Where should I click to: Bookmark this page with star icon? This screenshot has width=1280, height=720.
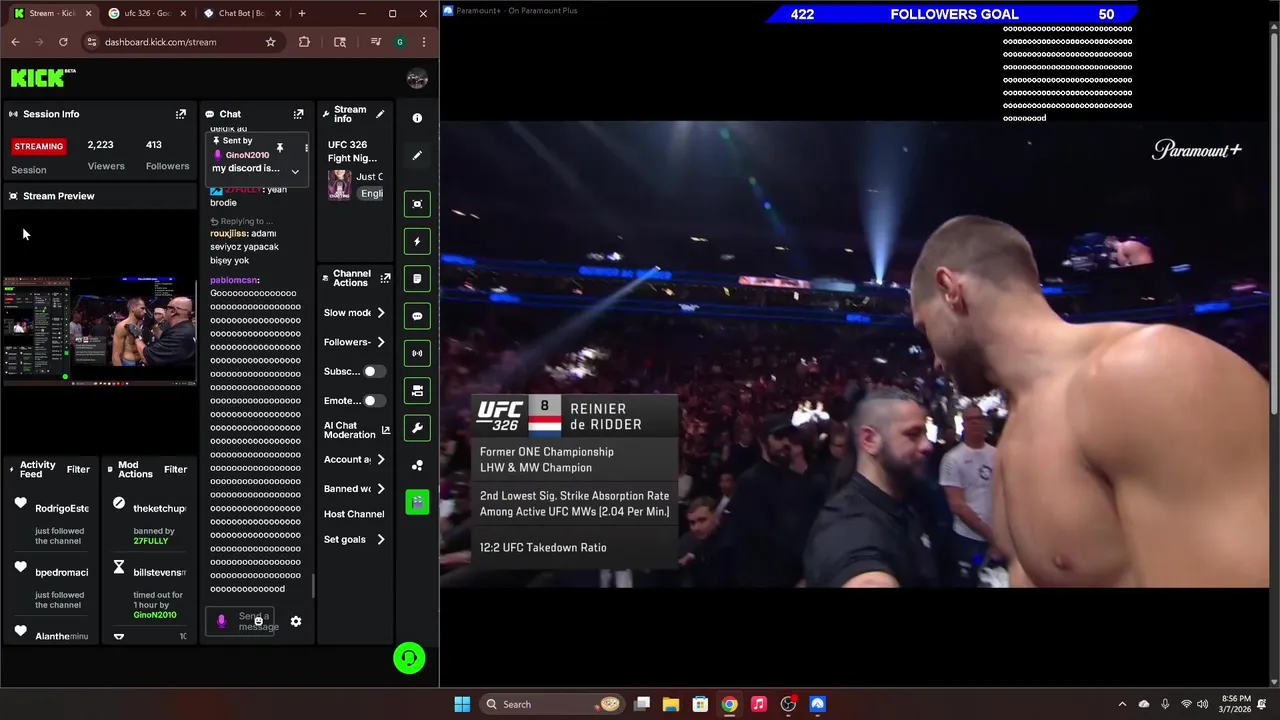point(270,42)
